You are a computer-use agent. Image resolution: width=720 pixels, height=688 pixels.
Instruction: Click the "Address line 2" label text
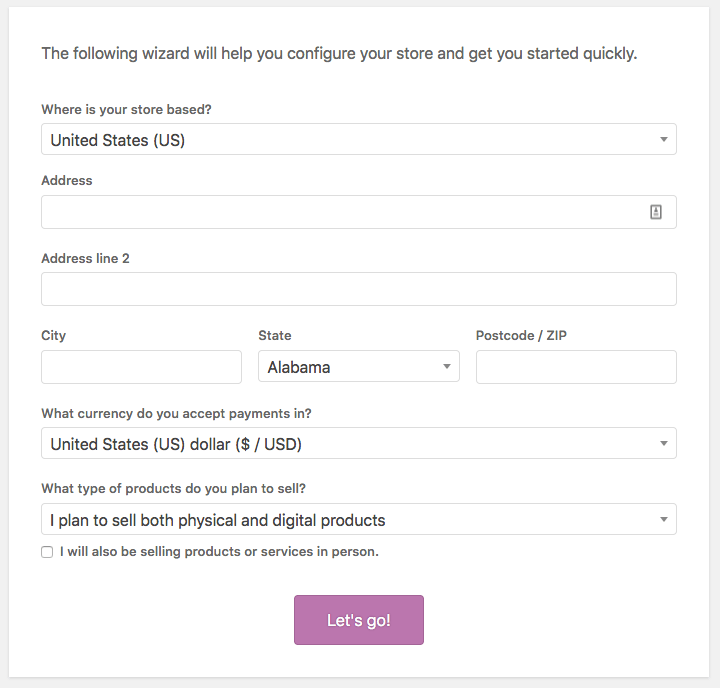[85, 258]
